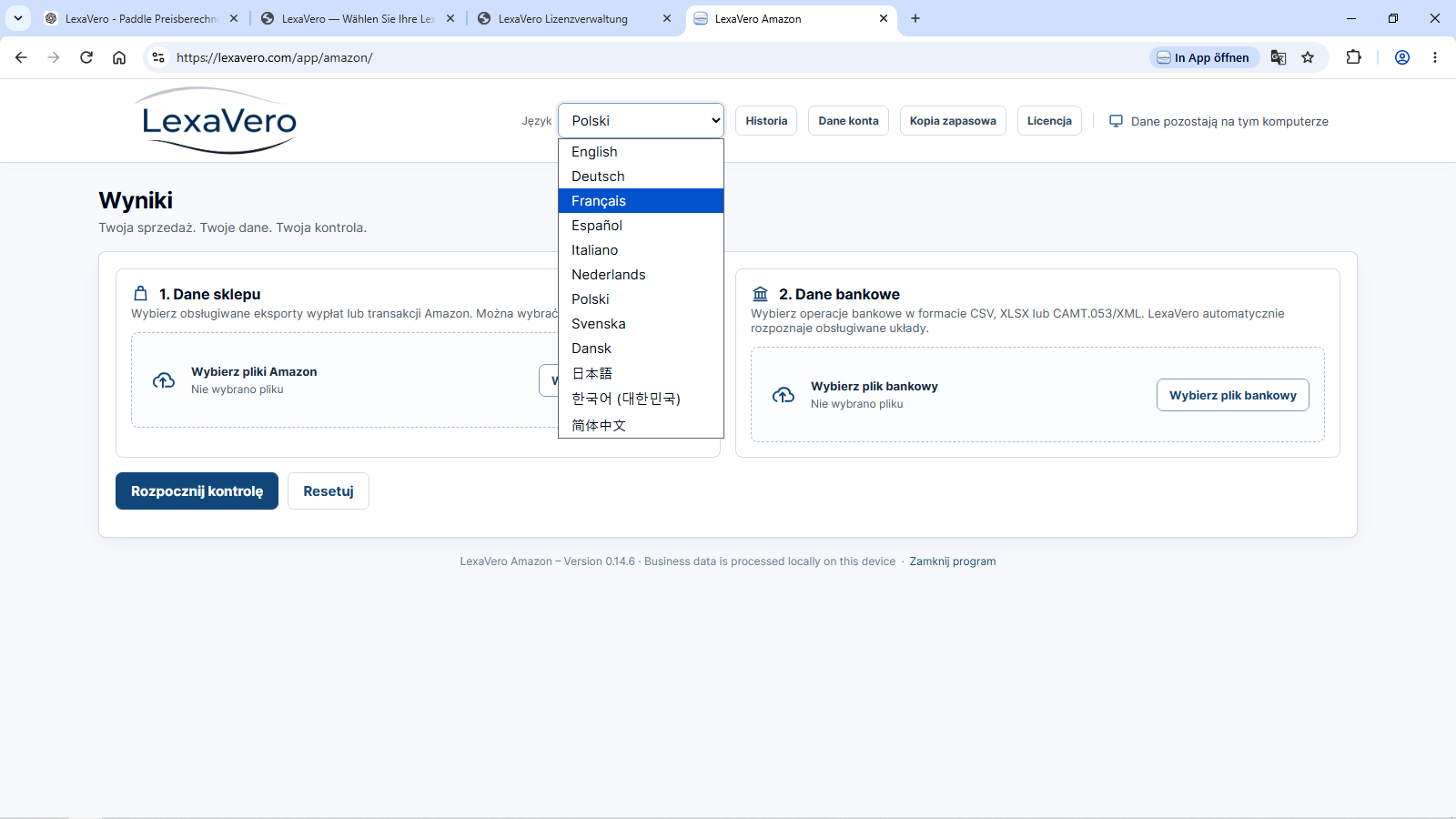
Task: Choose Español in the language list
Action: [641, 226]
